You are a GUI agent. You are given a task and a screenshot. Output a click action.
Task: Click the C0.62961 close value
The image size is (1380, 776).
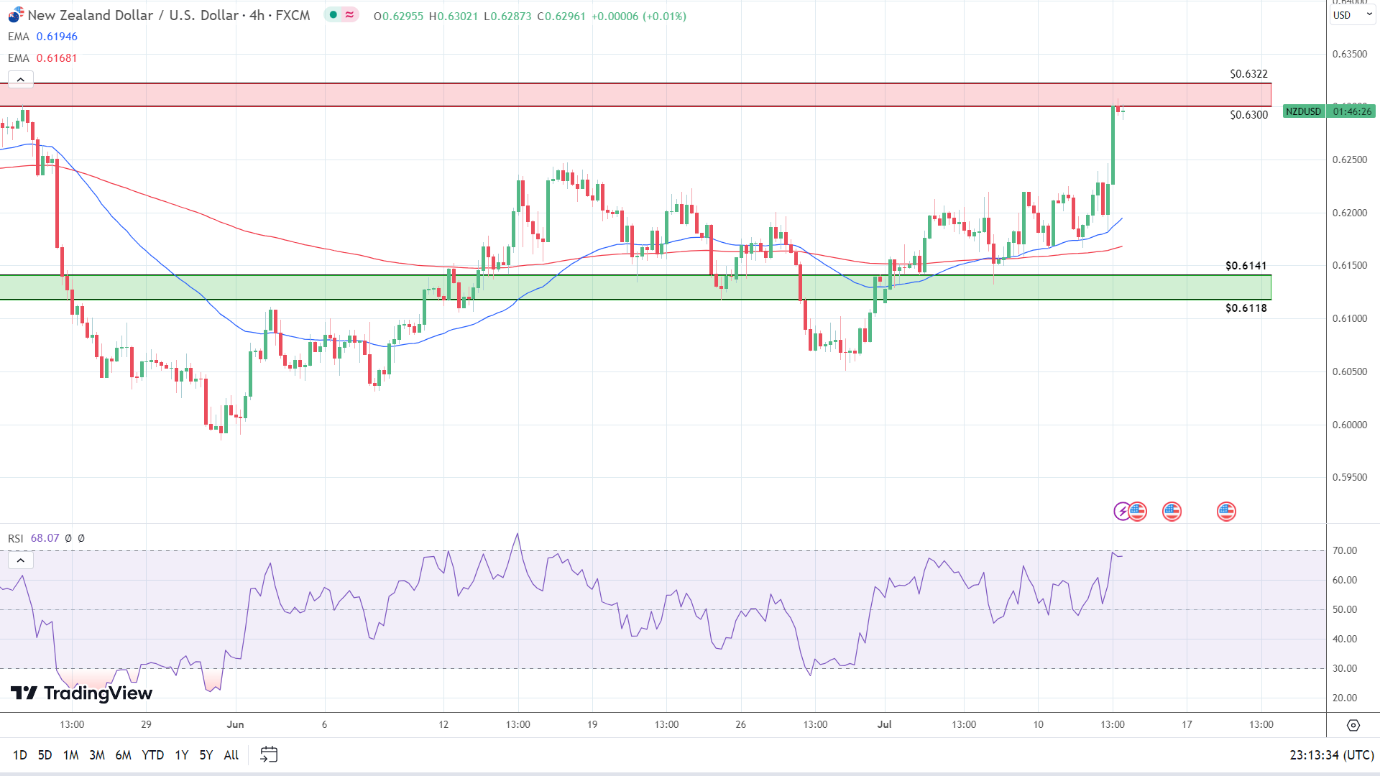pos(561,16)
